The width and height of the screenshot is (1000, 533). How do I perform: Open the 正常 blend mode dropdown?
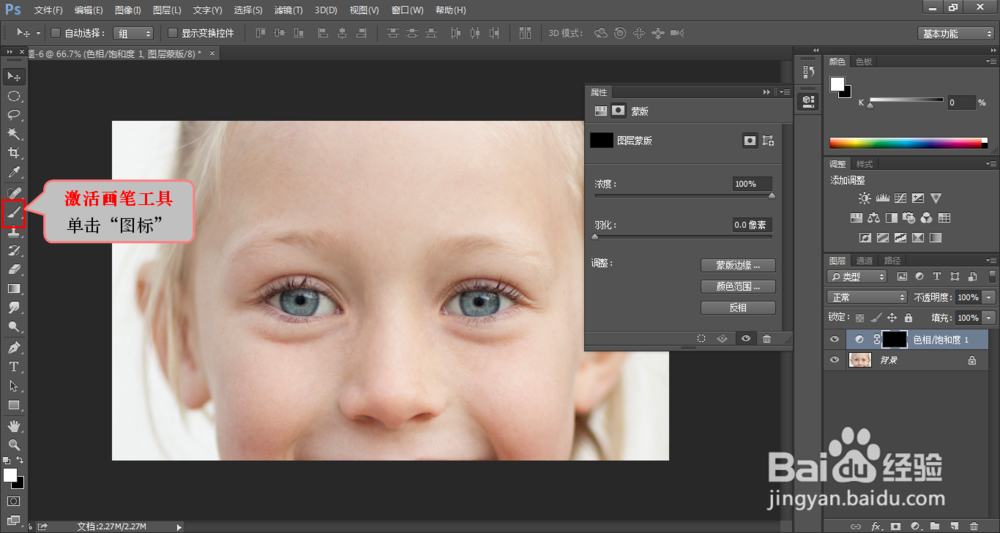pyautogui.click(x=867, y=297)
